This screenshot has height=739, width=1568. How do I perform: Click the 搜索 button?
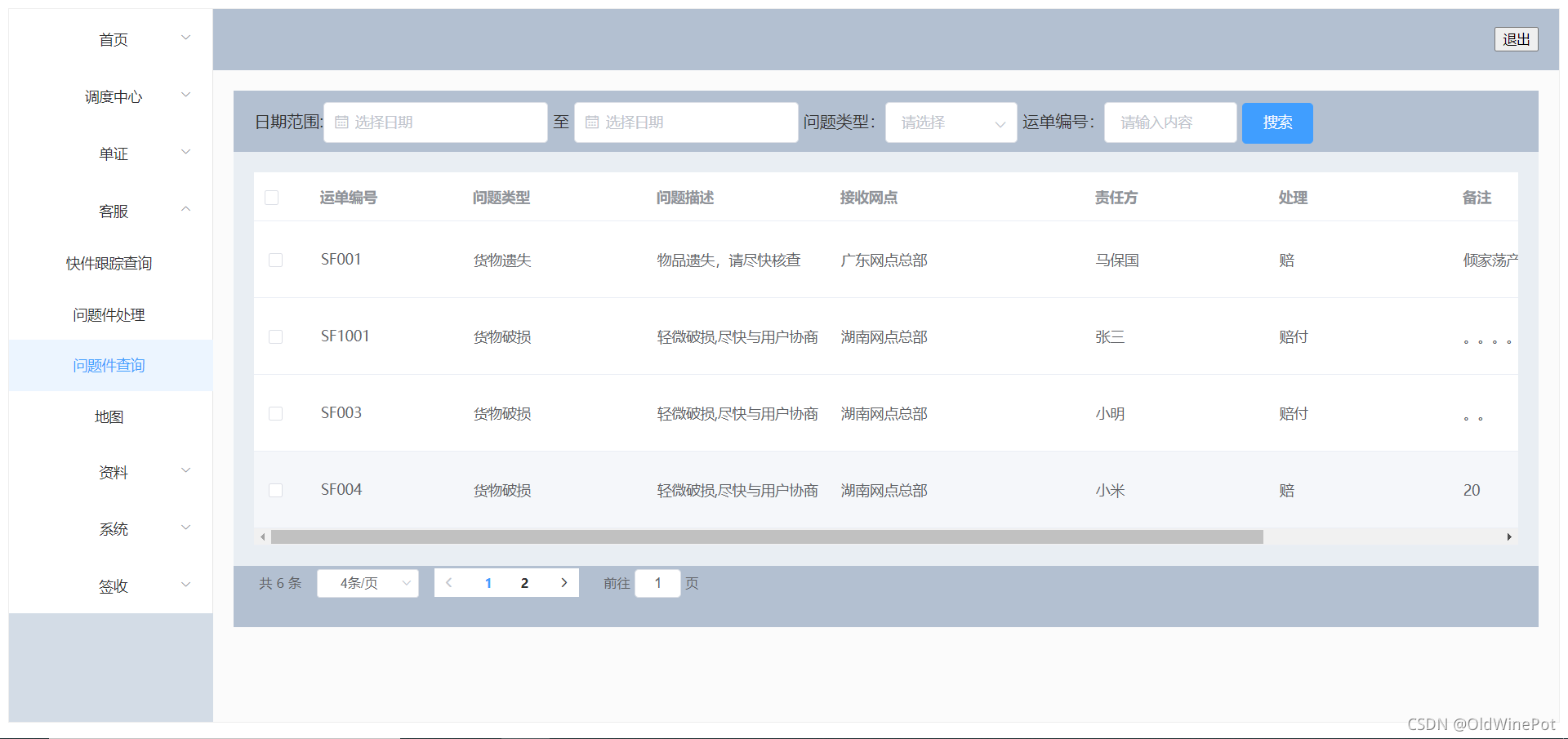pos(1277,122)
